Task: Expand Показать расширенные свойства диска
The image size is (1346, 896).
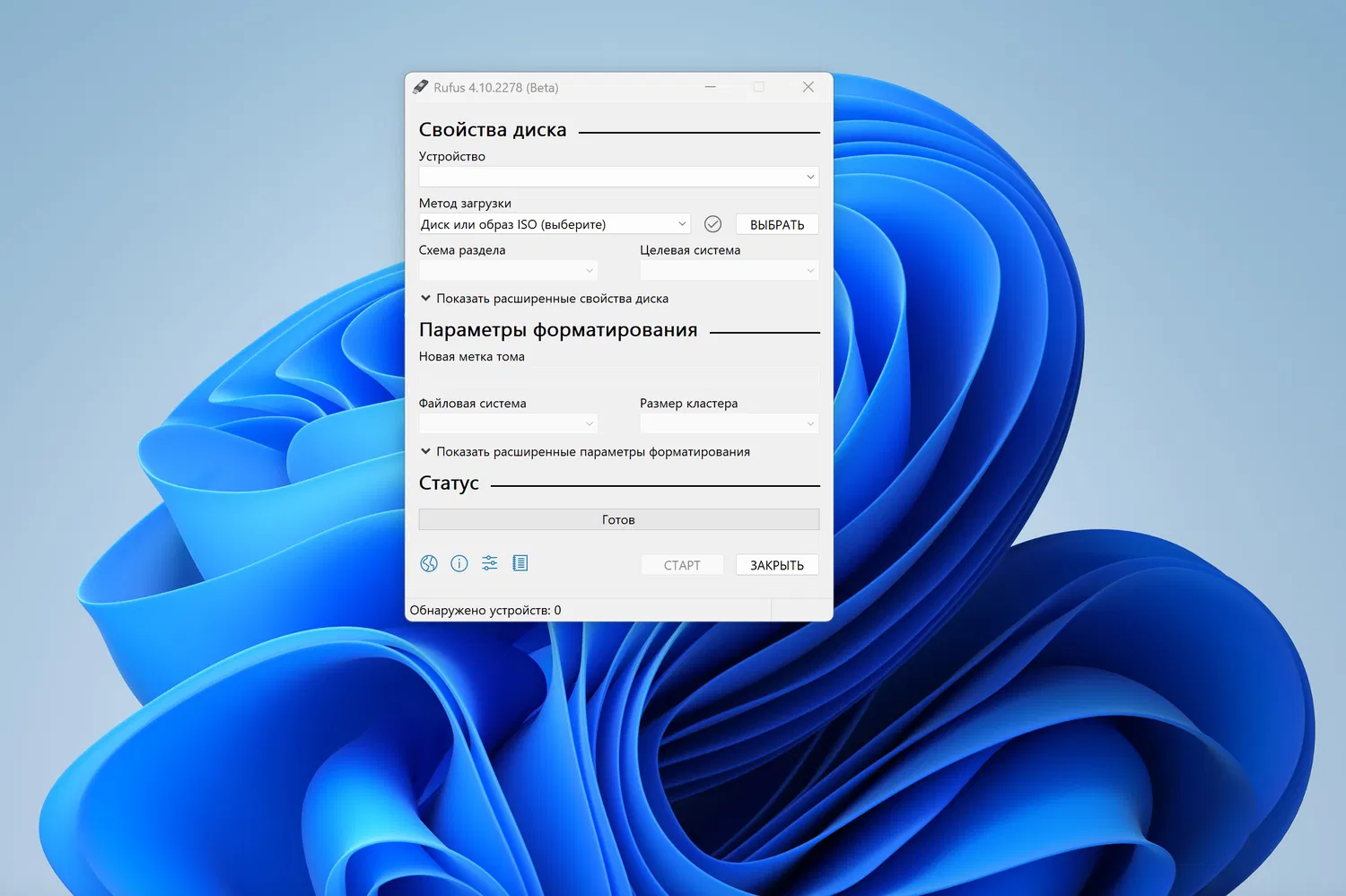Action: tap(545, 299)
